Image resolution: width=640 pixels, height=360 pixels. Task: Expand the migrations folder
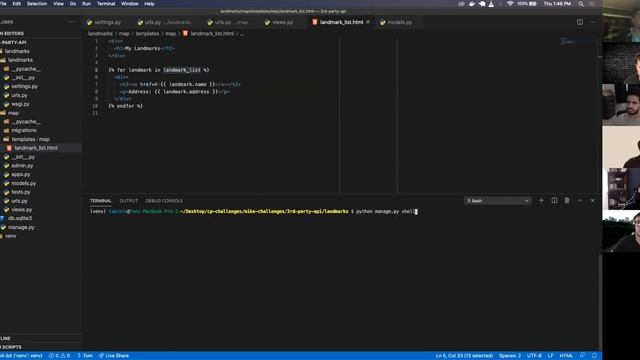click(24, 131)
